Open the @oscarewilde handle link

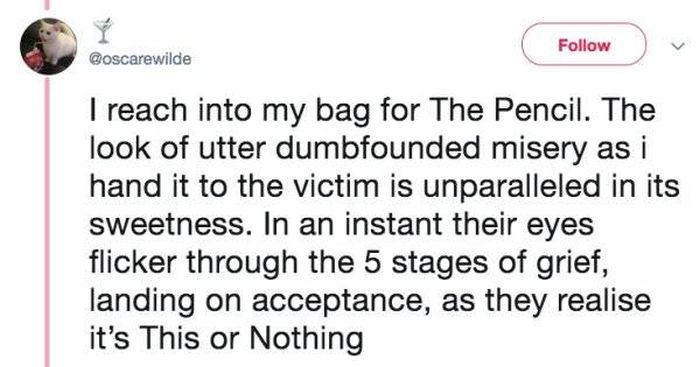140,58
